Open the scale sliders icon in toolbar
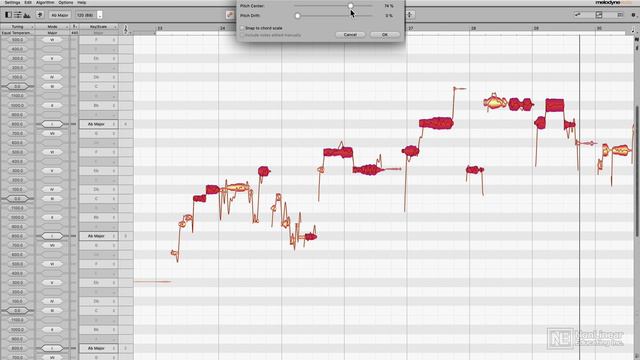 point(18,15)
